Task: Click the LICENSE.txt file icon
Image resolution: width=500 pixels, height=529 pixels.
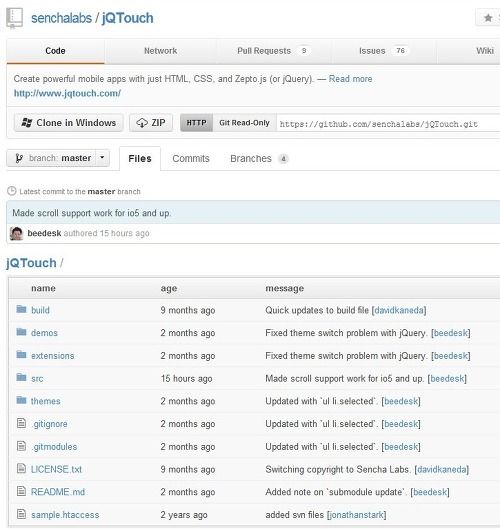Action: (x=21, y=468)
